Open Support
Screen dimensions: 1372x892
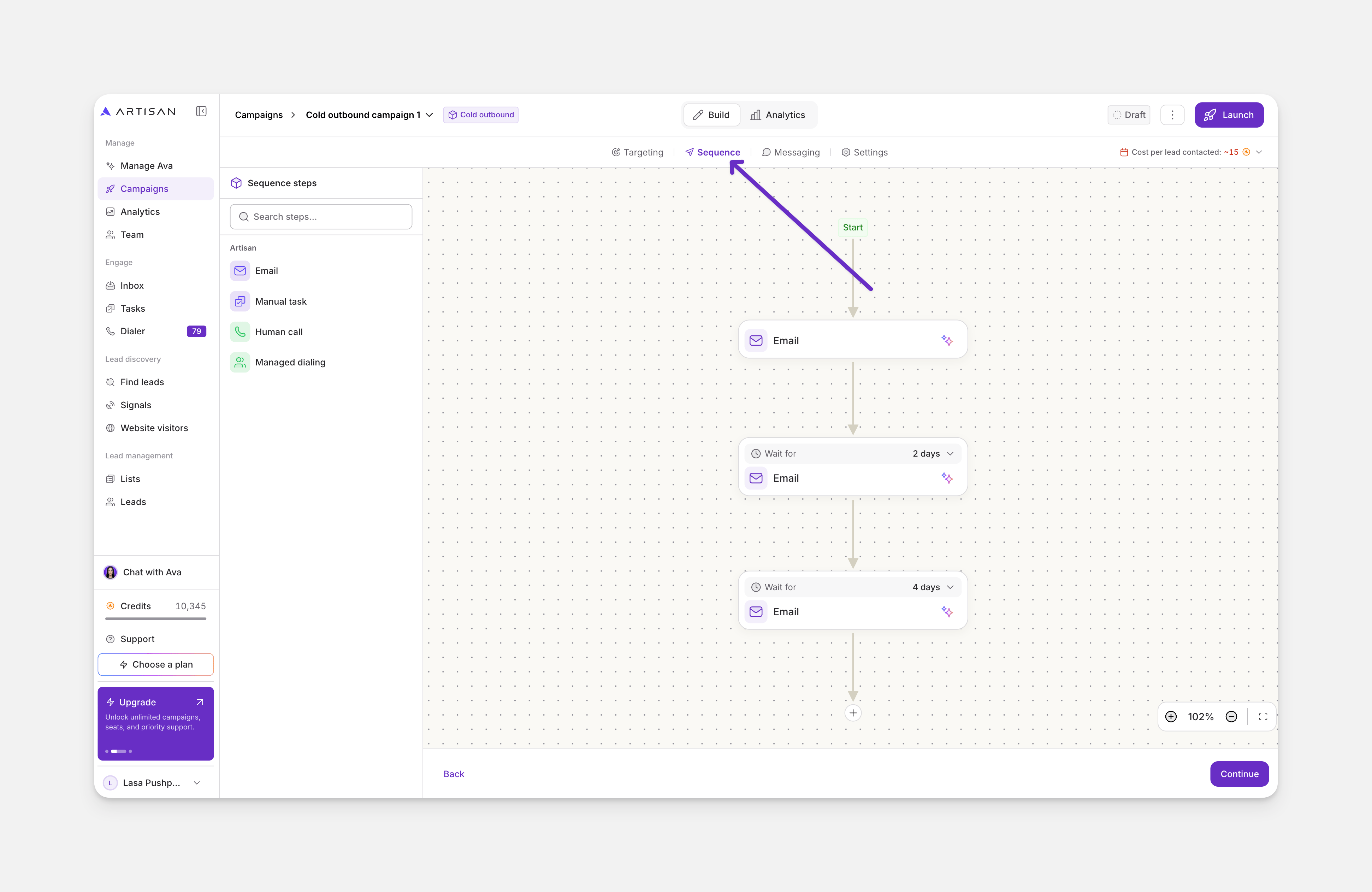(156, 639)
